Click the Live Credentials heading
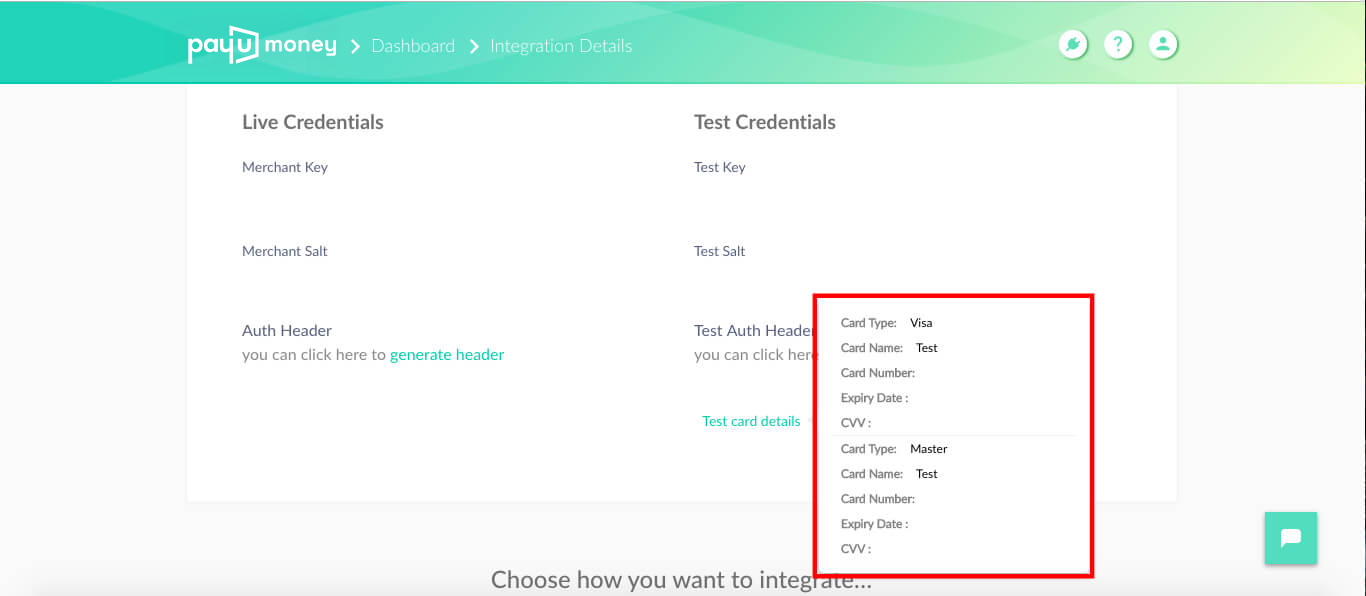 point(313,122)
